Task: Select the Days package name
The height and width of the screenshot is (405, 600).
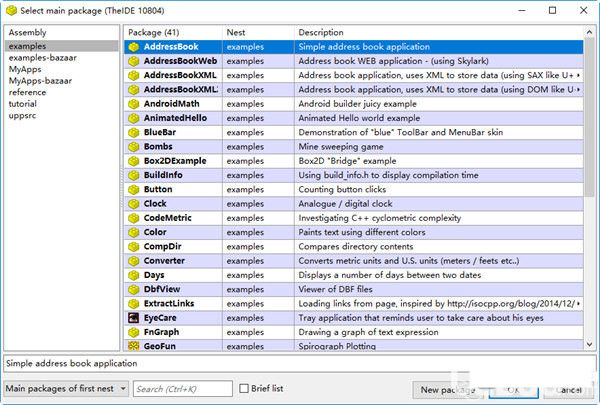Action: click(154, 275)
